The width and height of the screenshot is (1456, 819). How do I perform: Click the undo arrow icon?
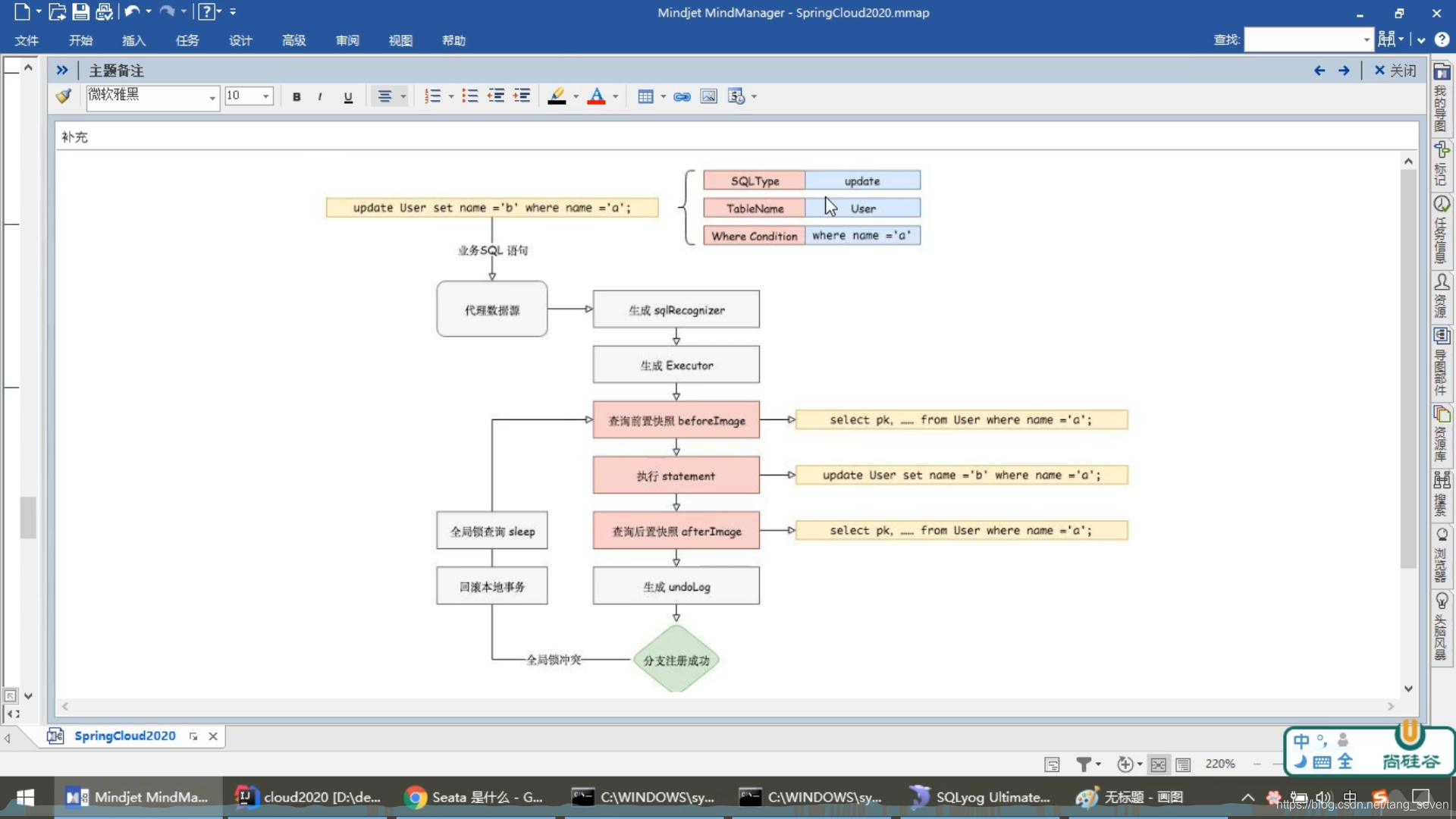pyautogui.click(x=131, y=11)
